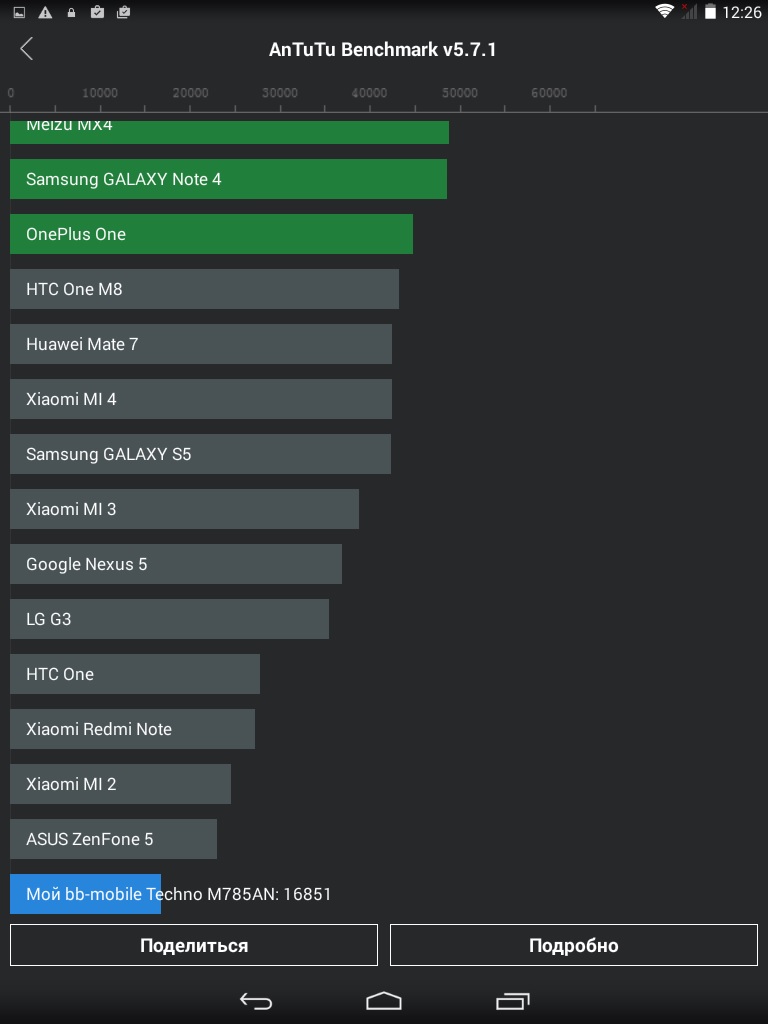
Task: Tap the Android back navigation icon
Action: click(x=255, y=1000)
